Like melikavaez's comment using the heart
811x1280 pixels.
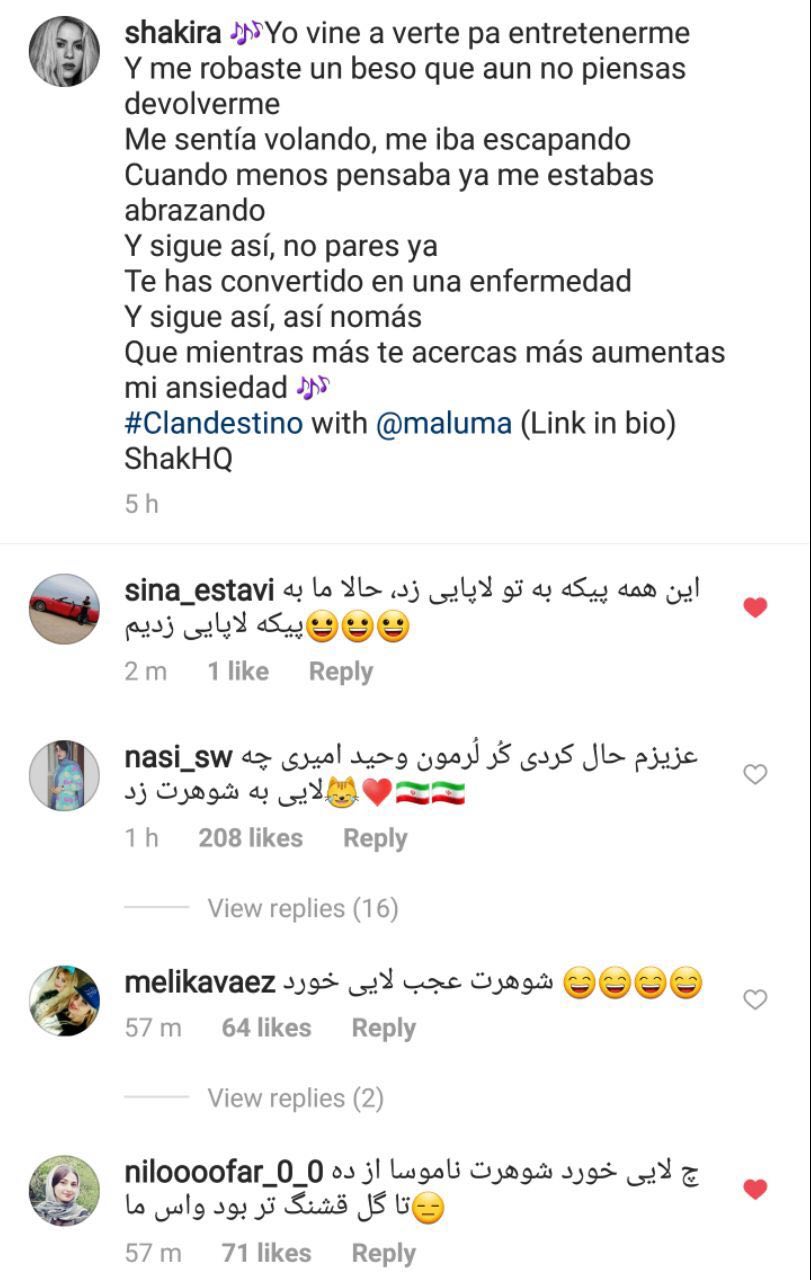[x=756, y=999]
